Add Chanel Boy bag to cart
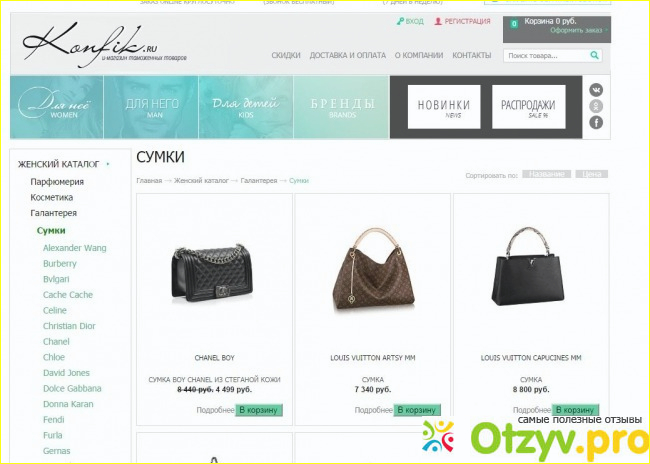 (x=259, y=410)
